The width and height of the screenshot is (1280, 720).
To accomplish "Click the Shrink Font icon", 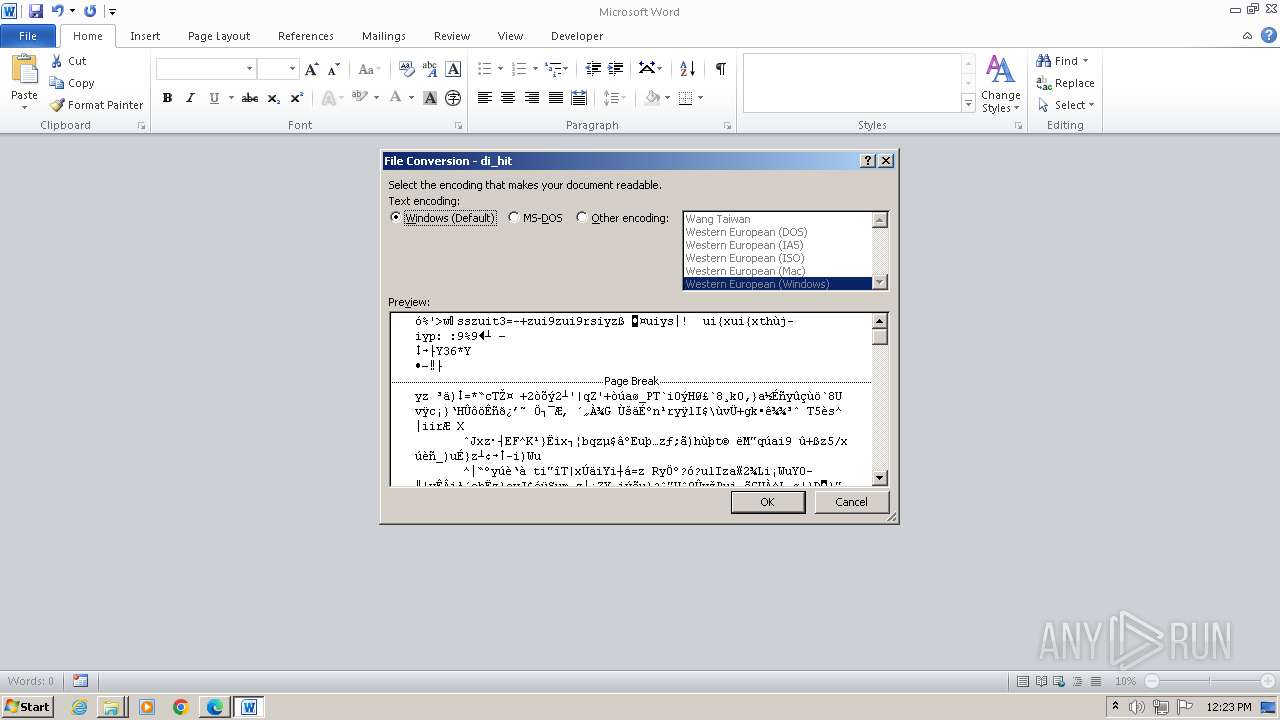I will [x=334, y=69].
